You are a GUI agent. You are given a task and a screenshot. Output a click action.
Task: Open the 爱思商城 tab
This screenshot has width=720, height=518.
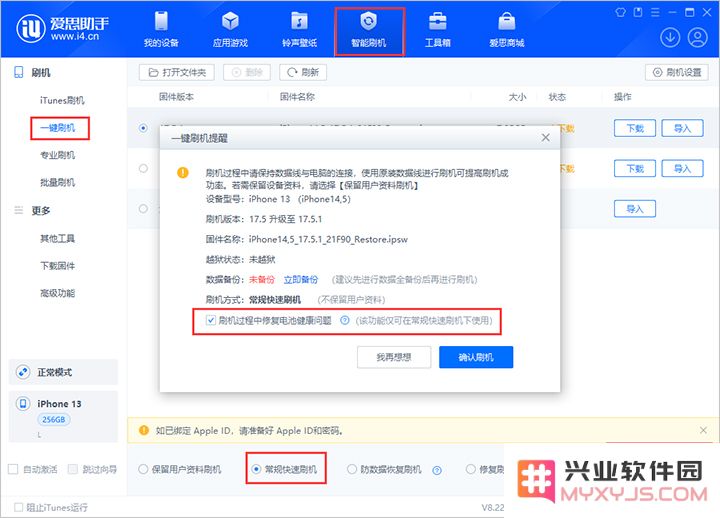point(506,29)
